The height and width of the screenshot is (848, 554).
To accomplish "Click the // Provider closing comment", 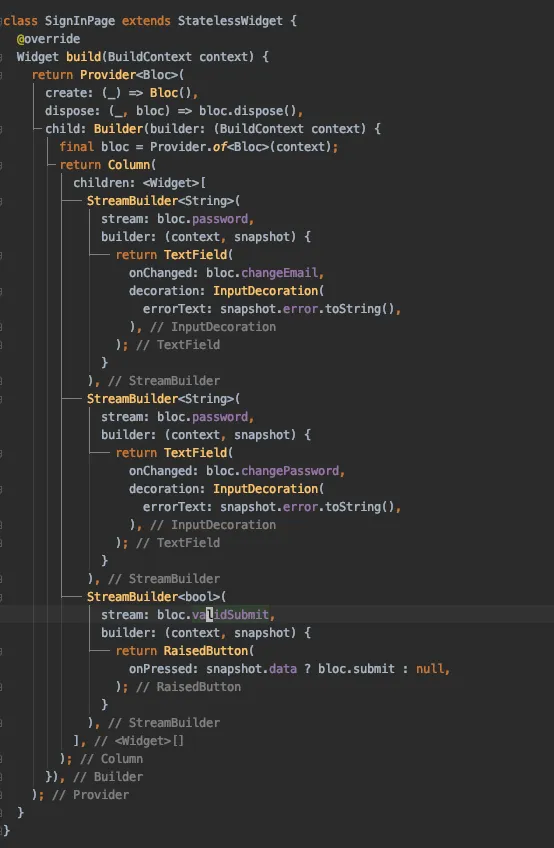I will point(90,794).
